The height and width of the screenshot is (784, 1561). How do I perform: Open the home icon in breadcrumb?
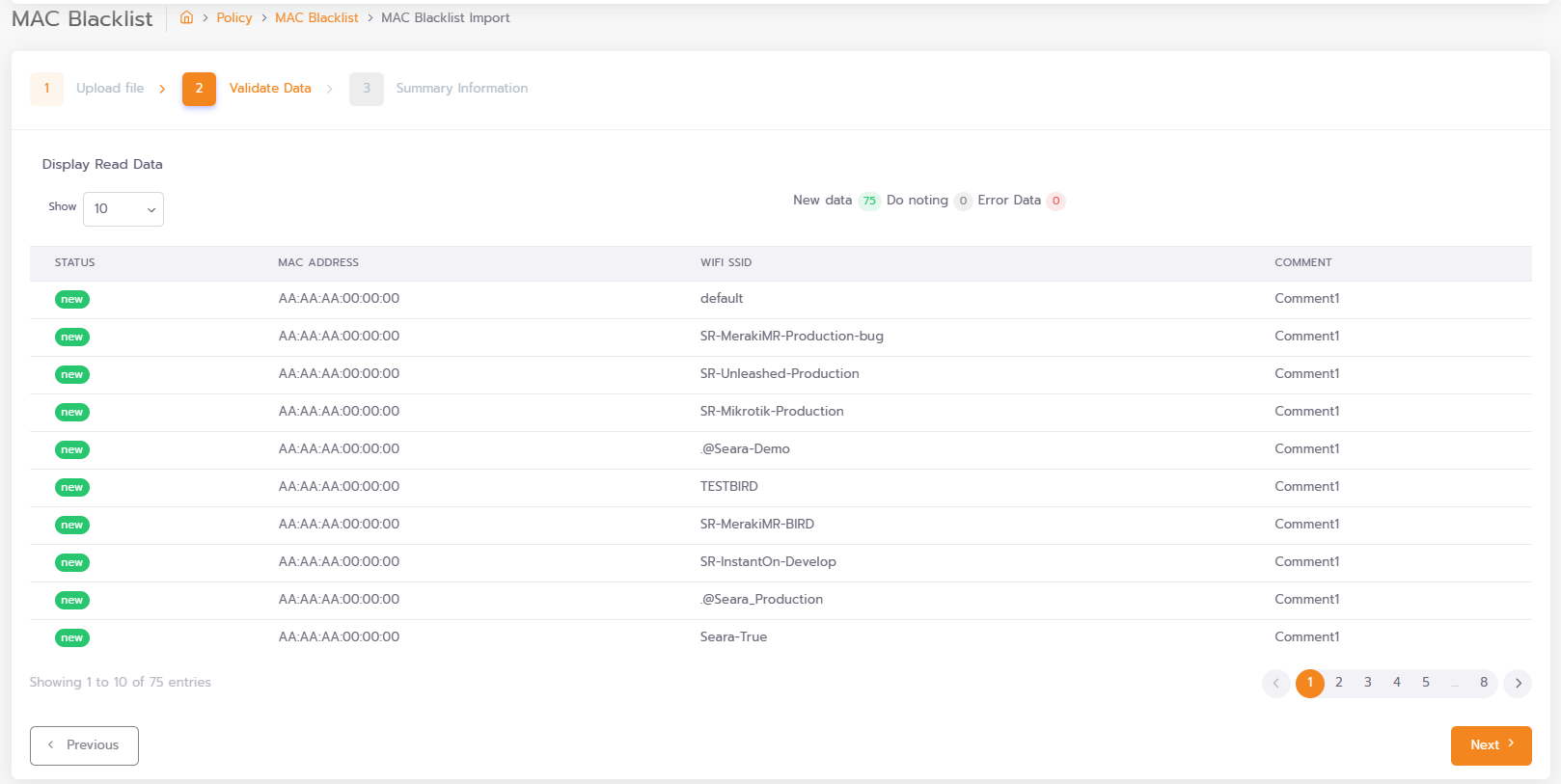pyautogui.click(x=187, y=17)
